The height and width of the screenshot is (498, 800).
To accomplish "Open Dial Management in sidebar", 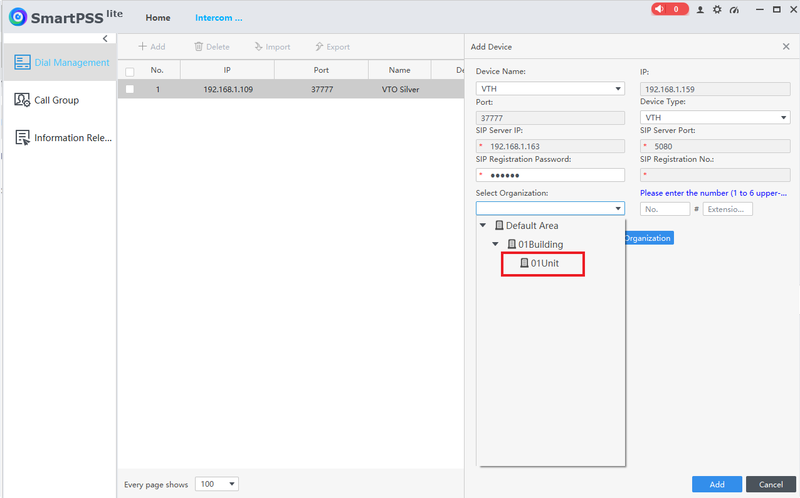I will 59,63.
